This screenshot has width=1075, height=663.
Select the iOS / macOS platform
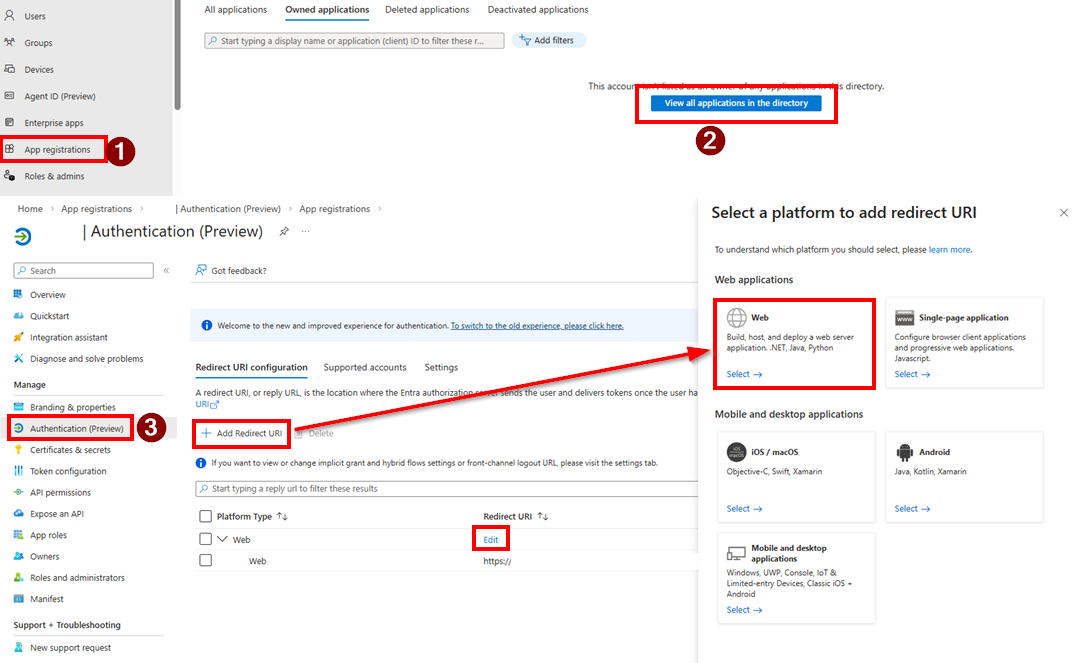pos(796,477)
